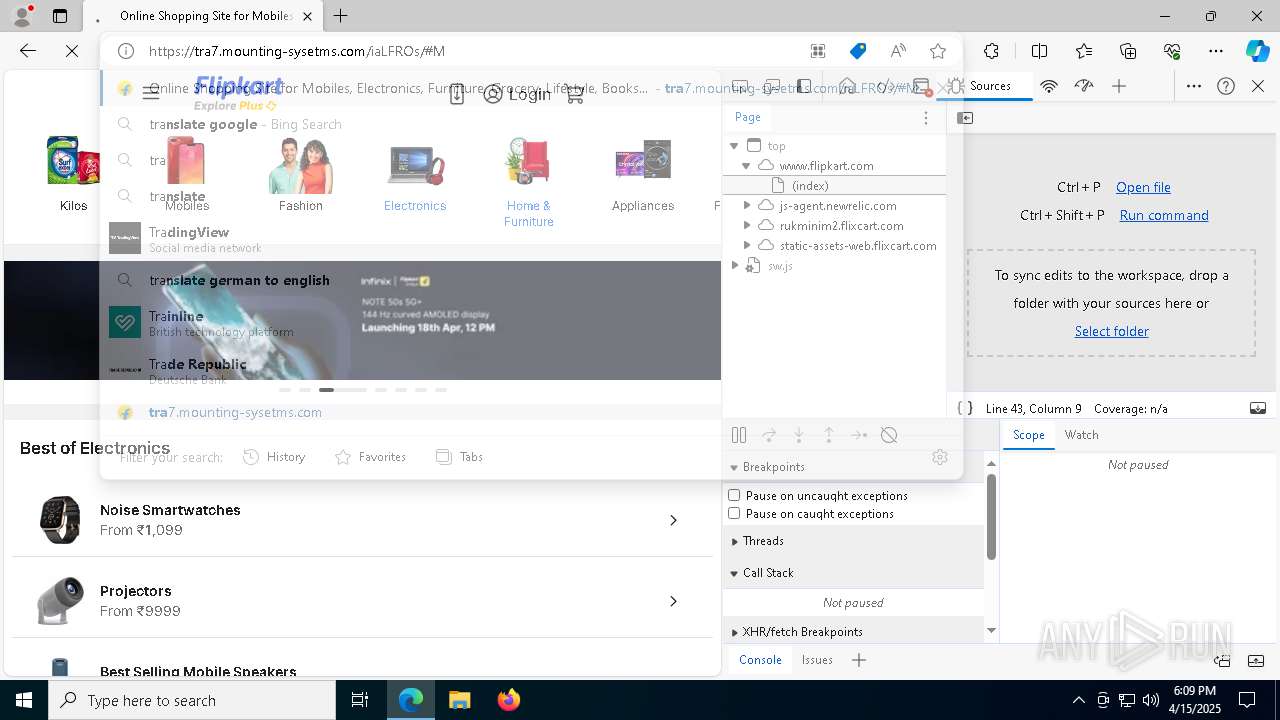The image size is (1280, 720).
Task: Expand rukminim2.flixcart.com node
Action: 746,225
